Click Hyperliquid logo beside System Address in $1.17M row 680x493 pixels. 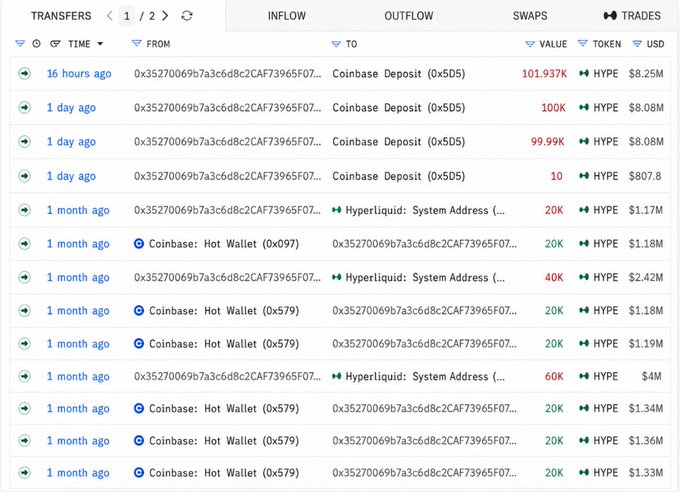337,210
